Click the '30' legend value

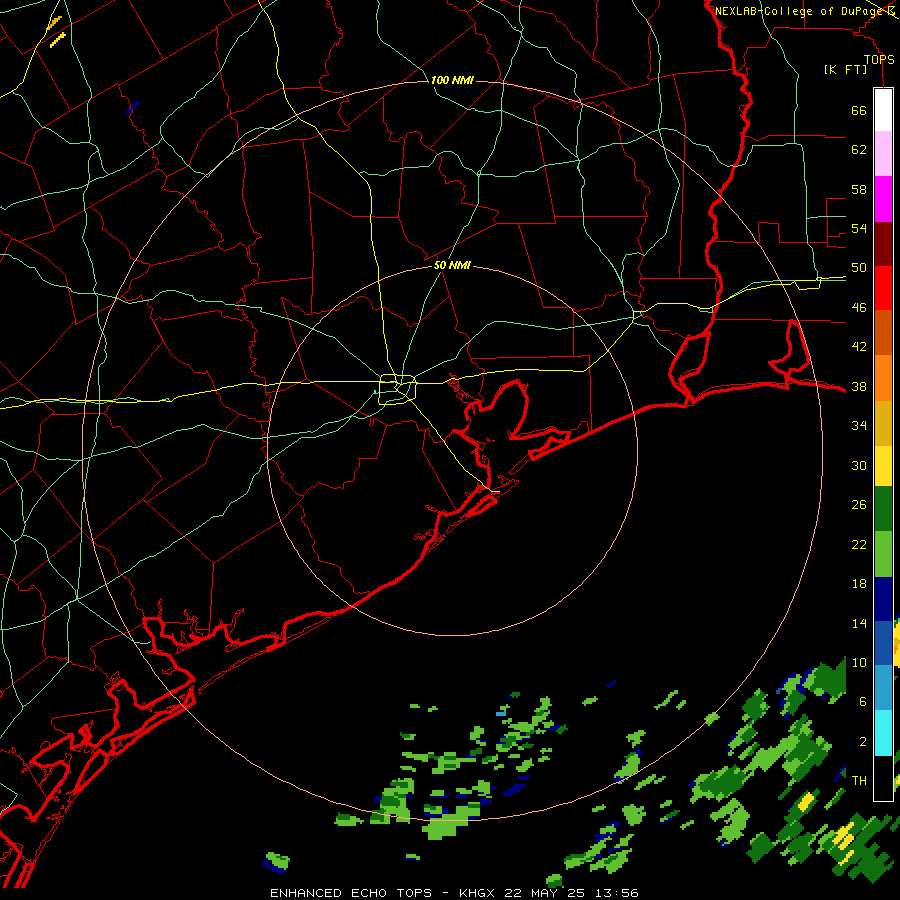[x=859, y=465]
